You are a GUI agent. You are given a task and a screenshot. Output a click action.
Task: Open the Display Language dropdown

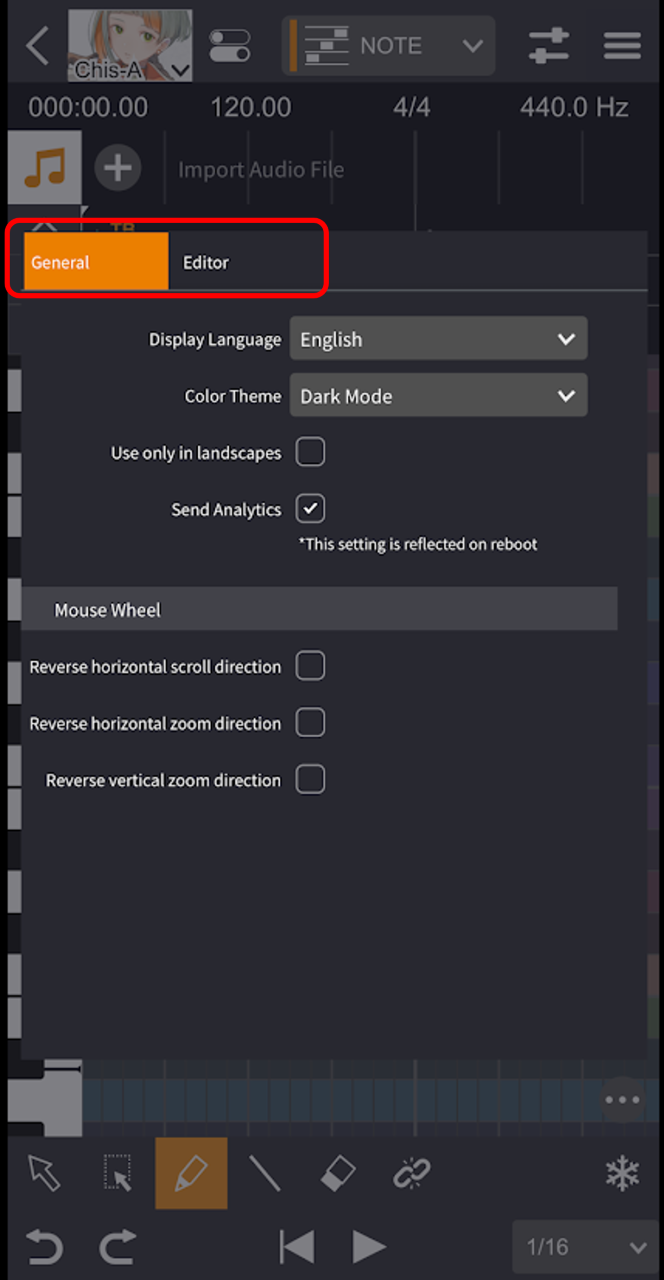(438, 339)
